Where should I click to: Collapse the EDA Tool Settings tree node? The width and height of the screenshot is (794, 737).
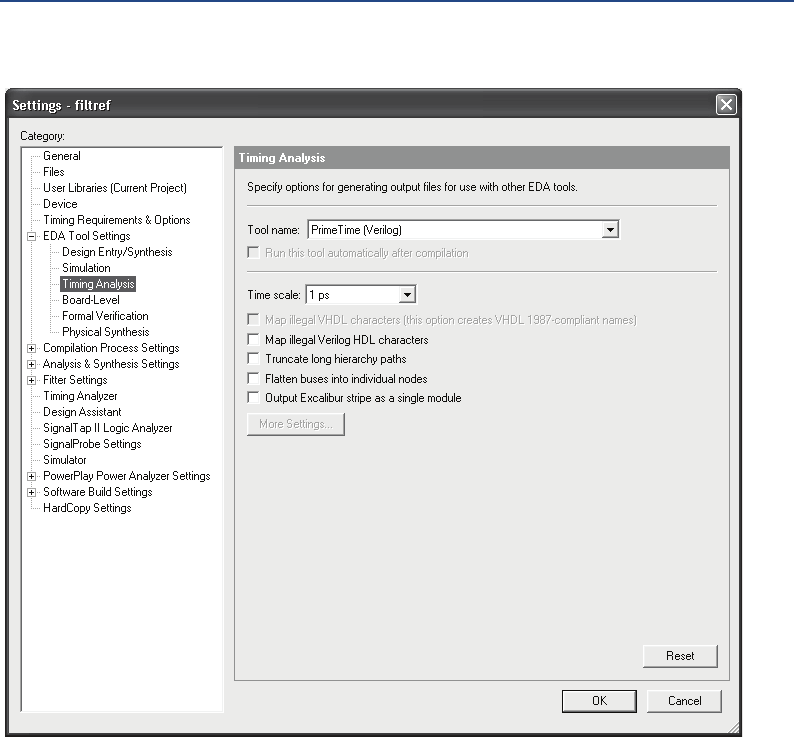click(32, 236)
